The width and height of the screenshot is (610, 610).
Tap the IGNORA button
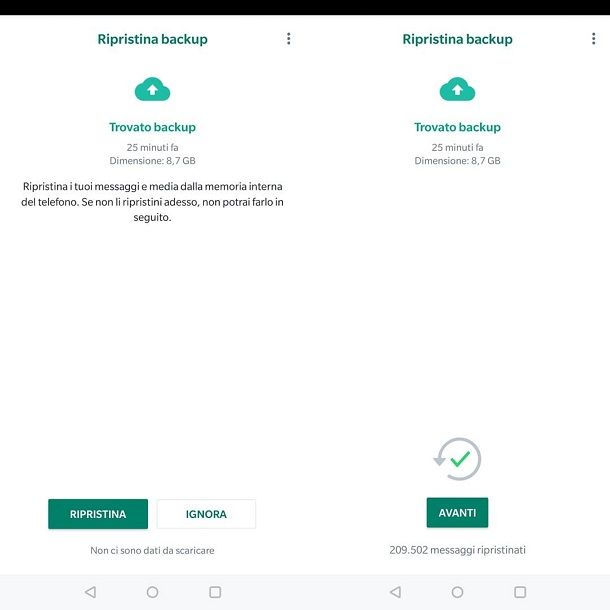(206, 514)
